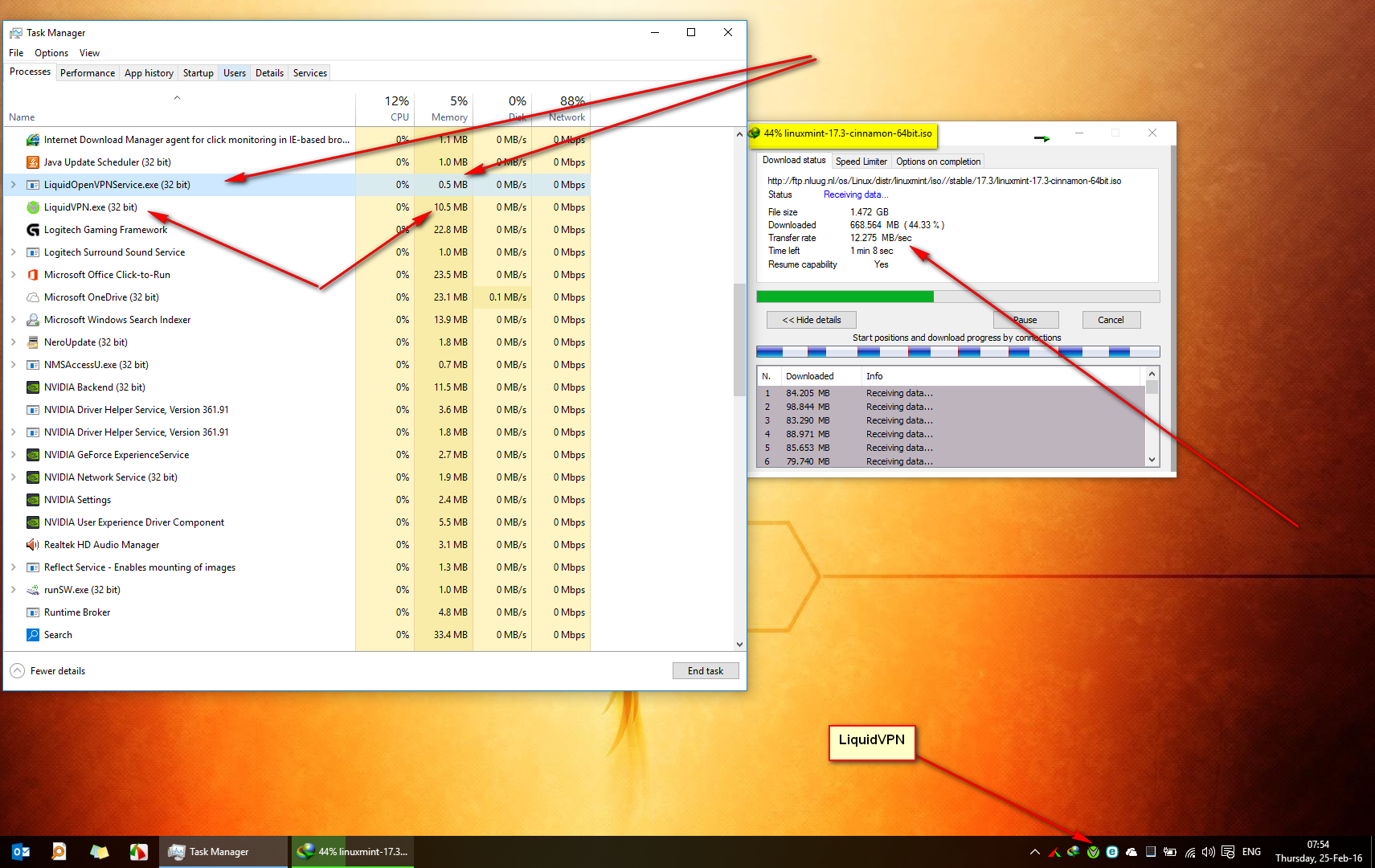The width and height of the screenshot is (1375, 868).
Task: Click the volume speaker tray icon
Action: pos(1209,852)
